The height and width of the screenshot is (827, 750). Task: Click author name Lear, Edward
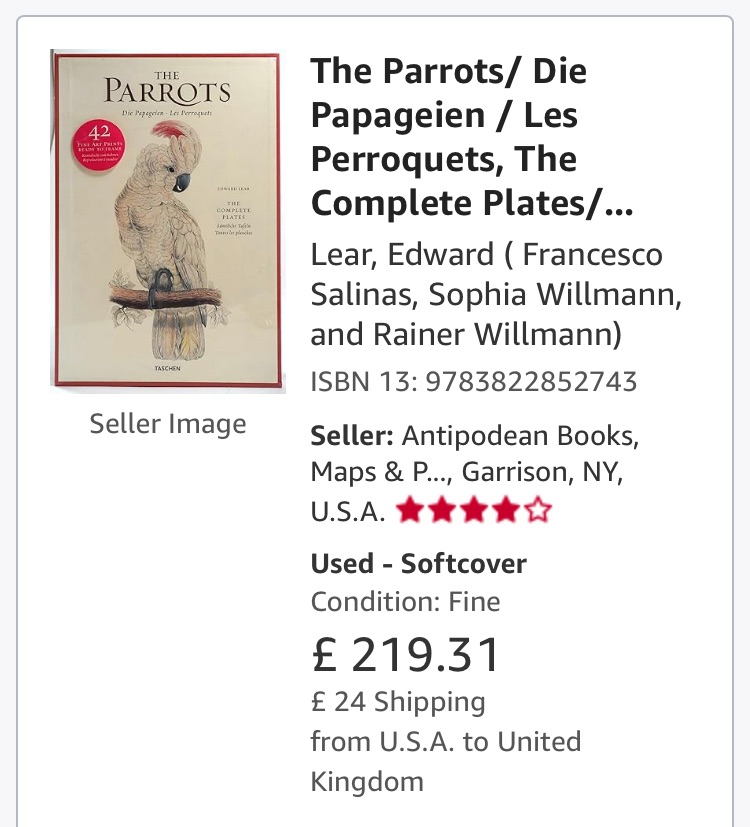pos(402,254)
